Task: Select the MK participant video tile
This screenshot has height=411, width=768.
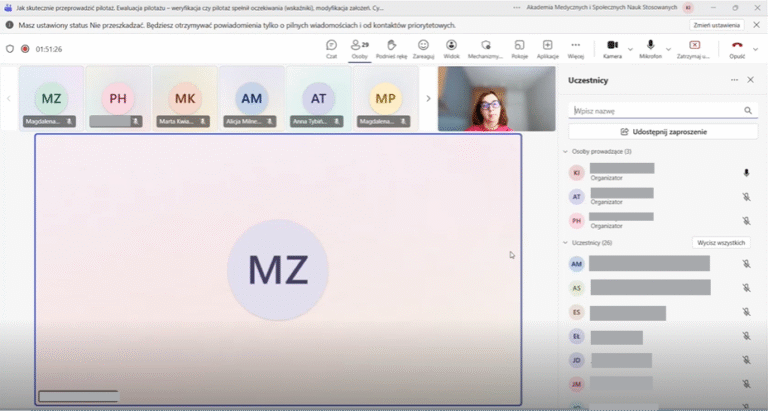Action: point(185,98)
